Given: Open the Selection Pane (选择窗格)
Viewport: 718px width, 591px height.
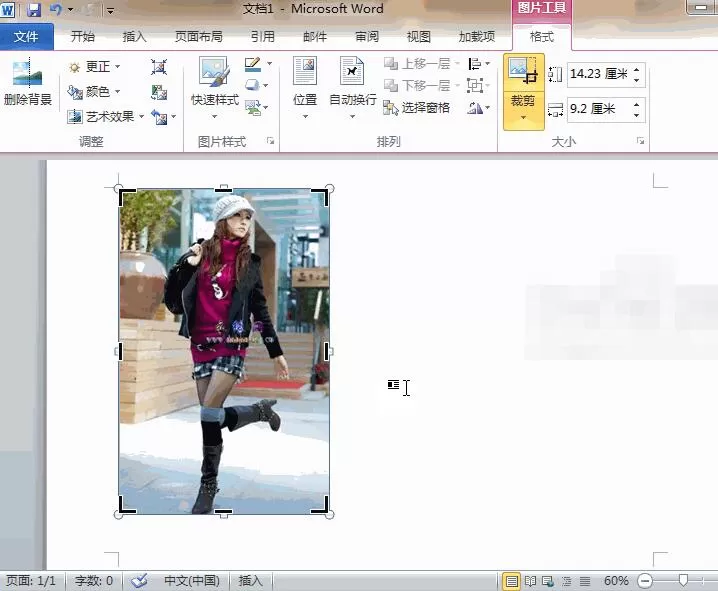Looking at the screenshot, I should pos(417,108).
